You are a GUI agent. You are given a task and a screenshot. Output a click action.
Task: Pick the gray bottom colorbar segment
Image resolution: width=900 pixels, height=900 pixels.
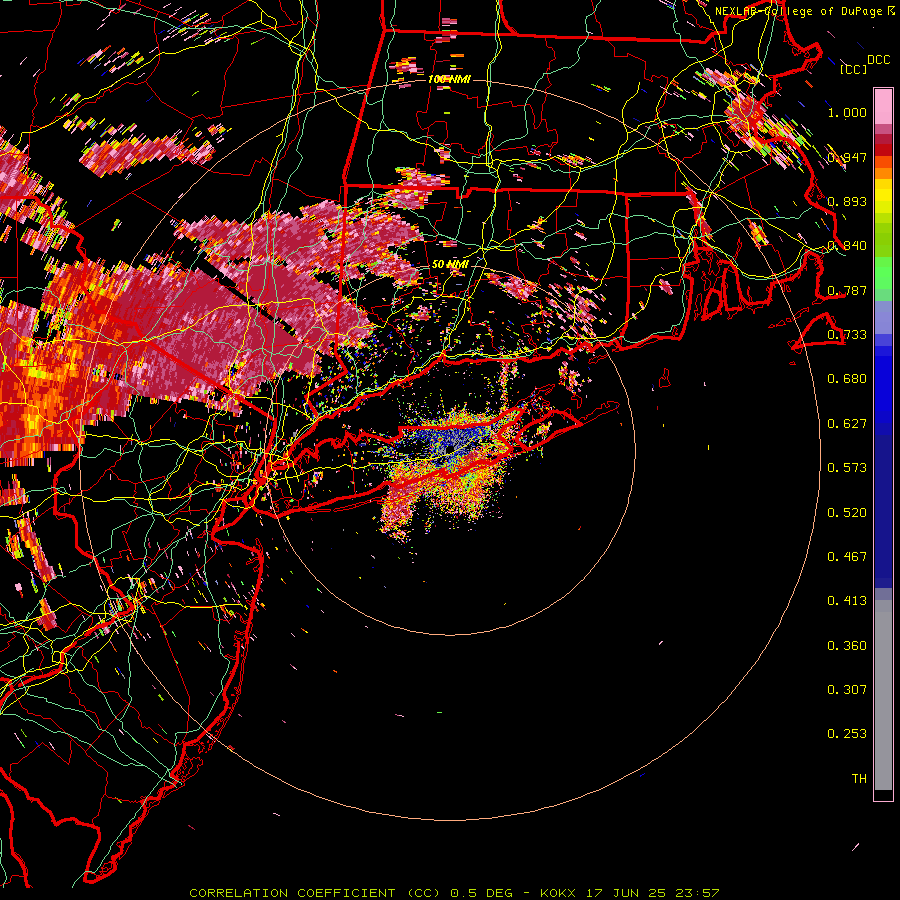883,695
